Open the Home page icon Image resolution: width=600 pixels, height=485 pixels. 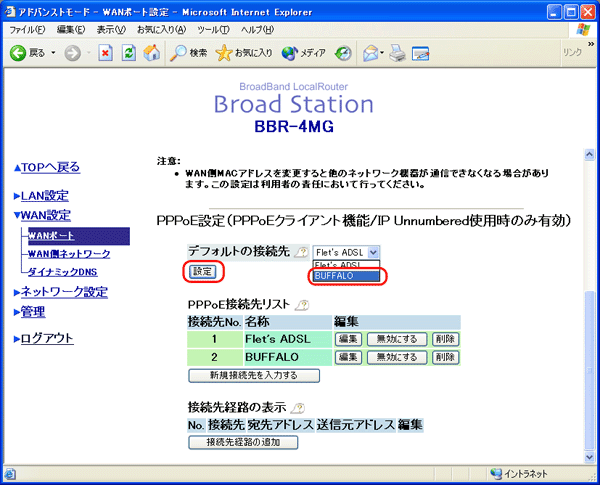tap(152, 53)
